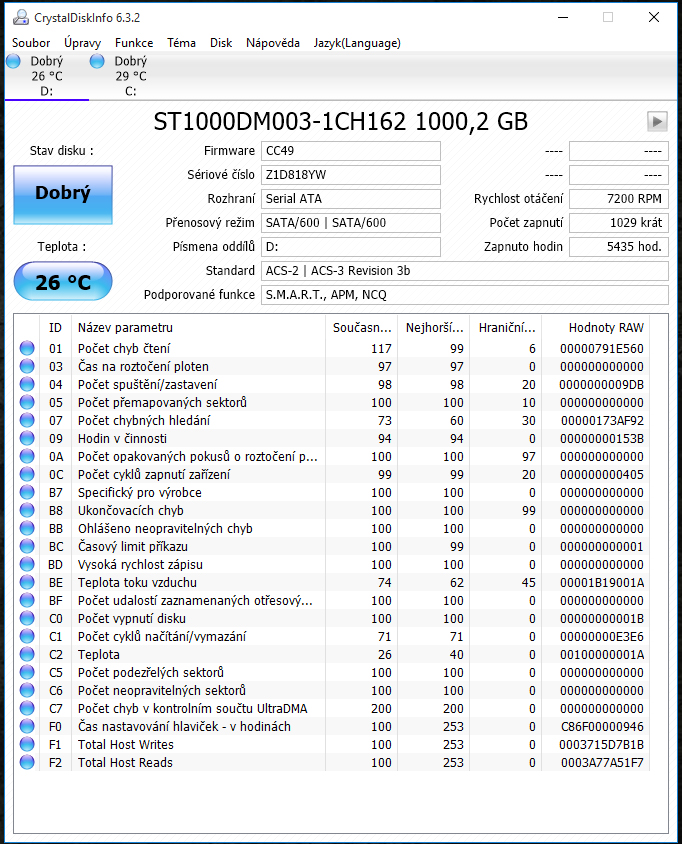Select the 'Total Host Writes' parameter name
The width and height of the screenshot is (682, 844).
coord(126,744)
